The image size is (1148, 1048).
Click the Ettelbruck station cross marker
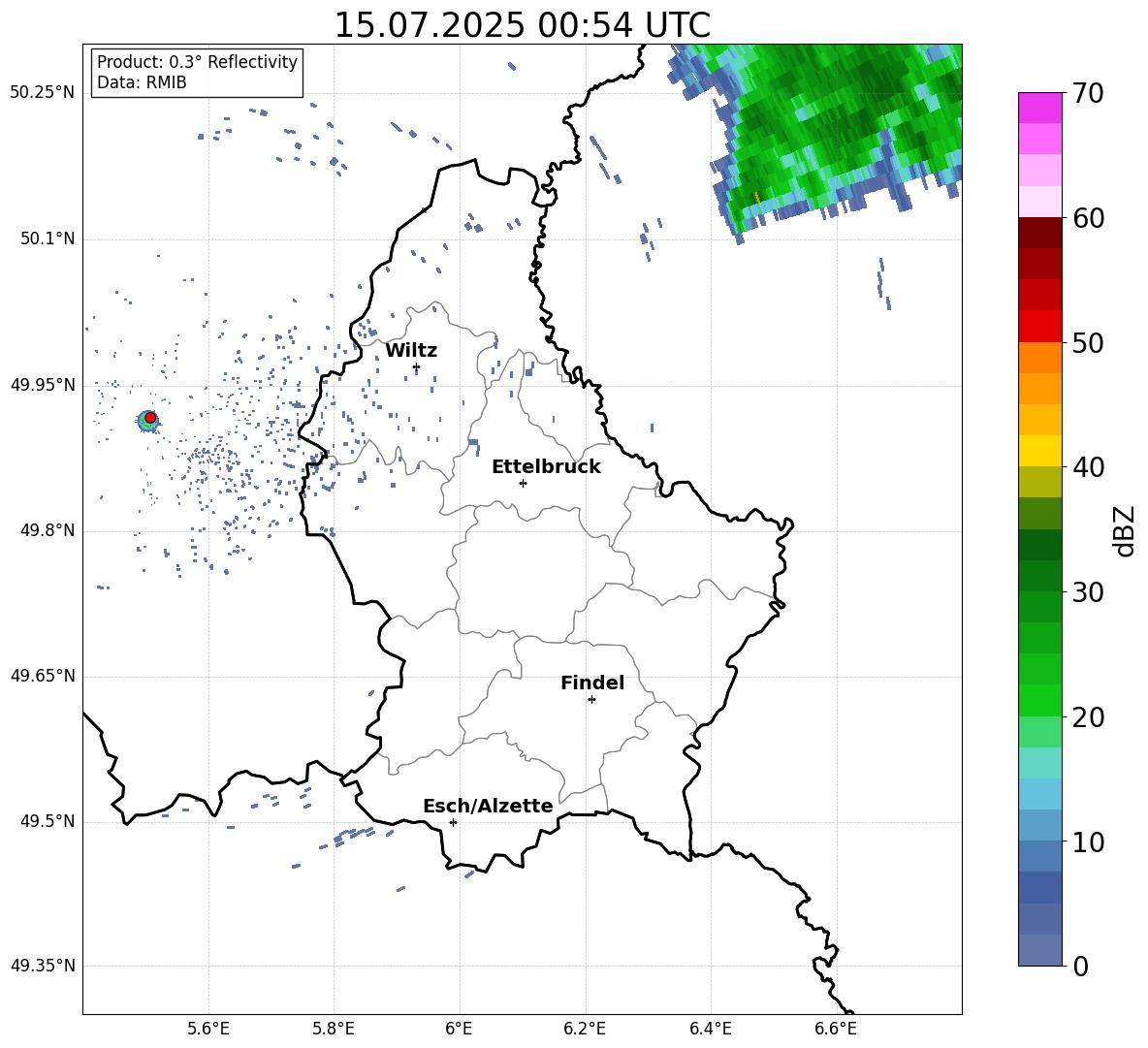[x=523, y=483]
